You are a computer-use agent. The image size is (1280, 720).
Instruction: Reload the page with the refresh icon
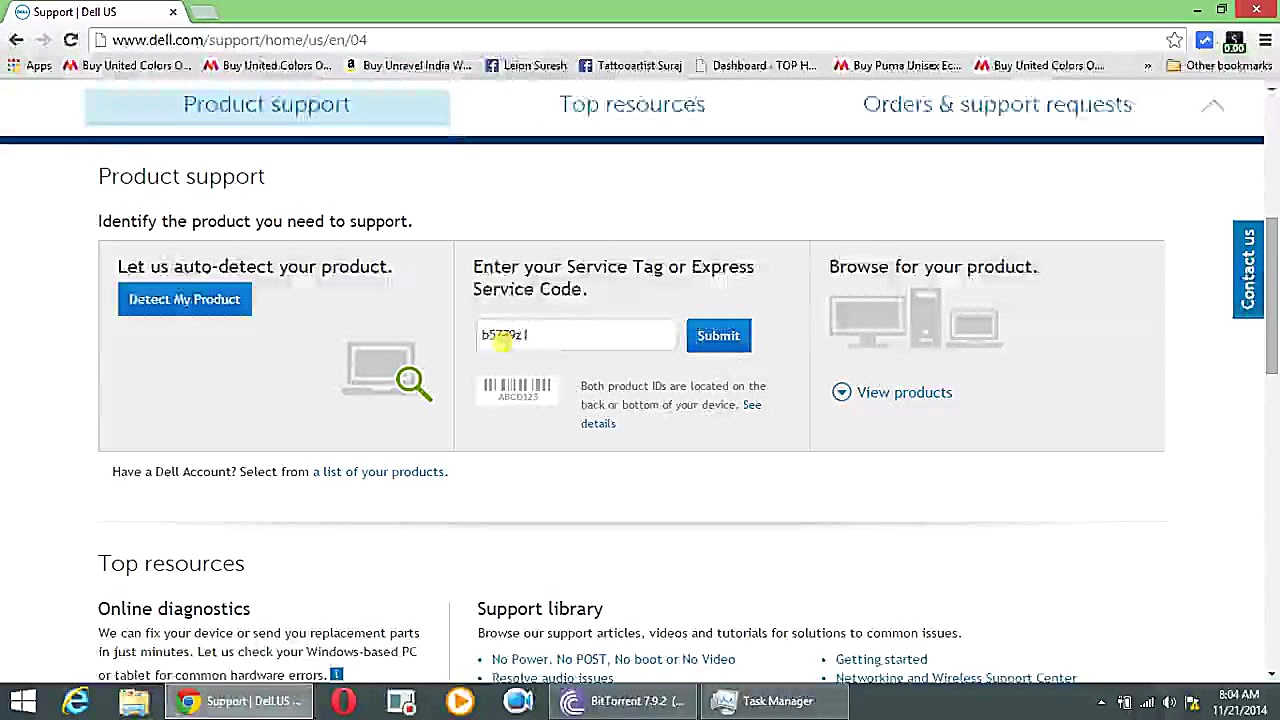[70, 40]
